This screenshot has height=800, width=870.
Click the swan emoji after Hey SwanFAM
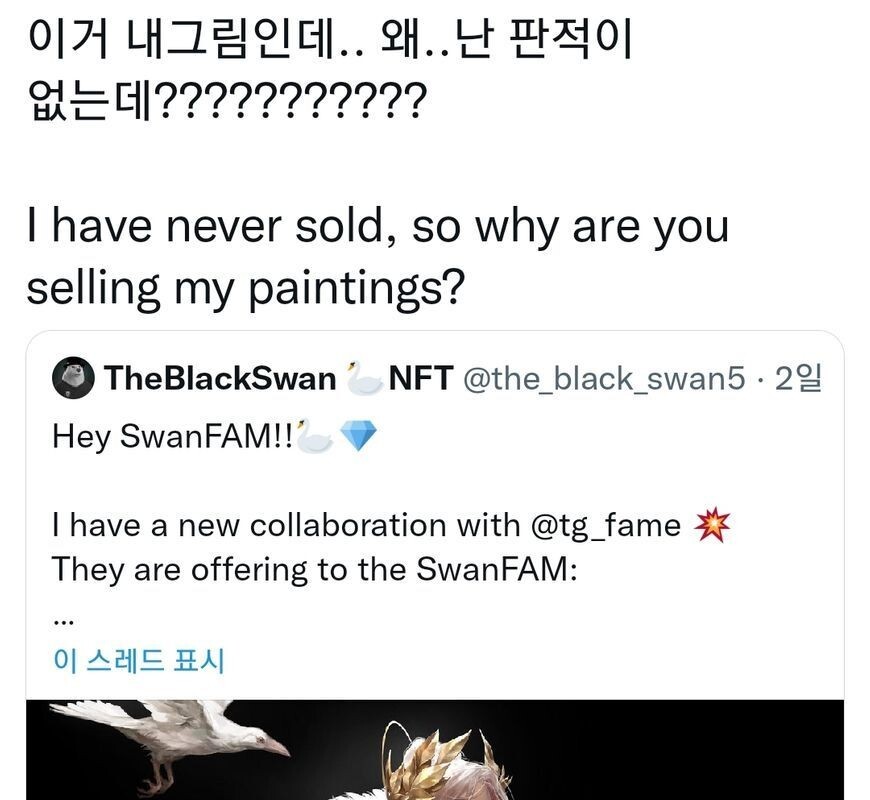click(314, 436)
